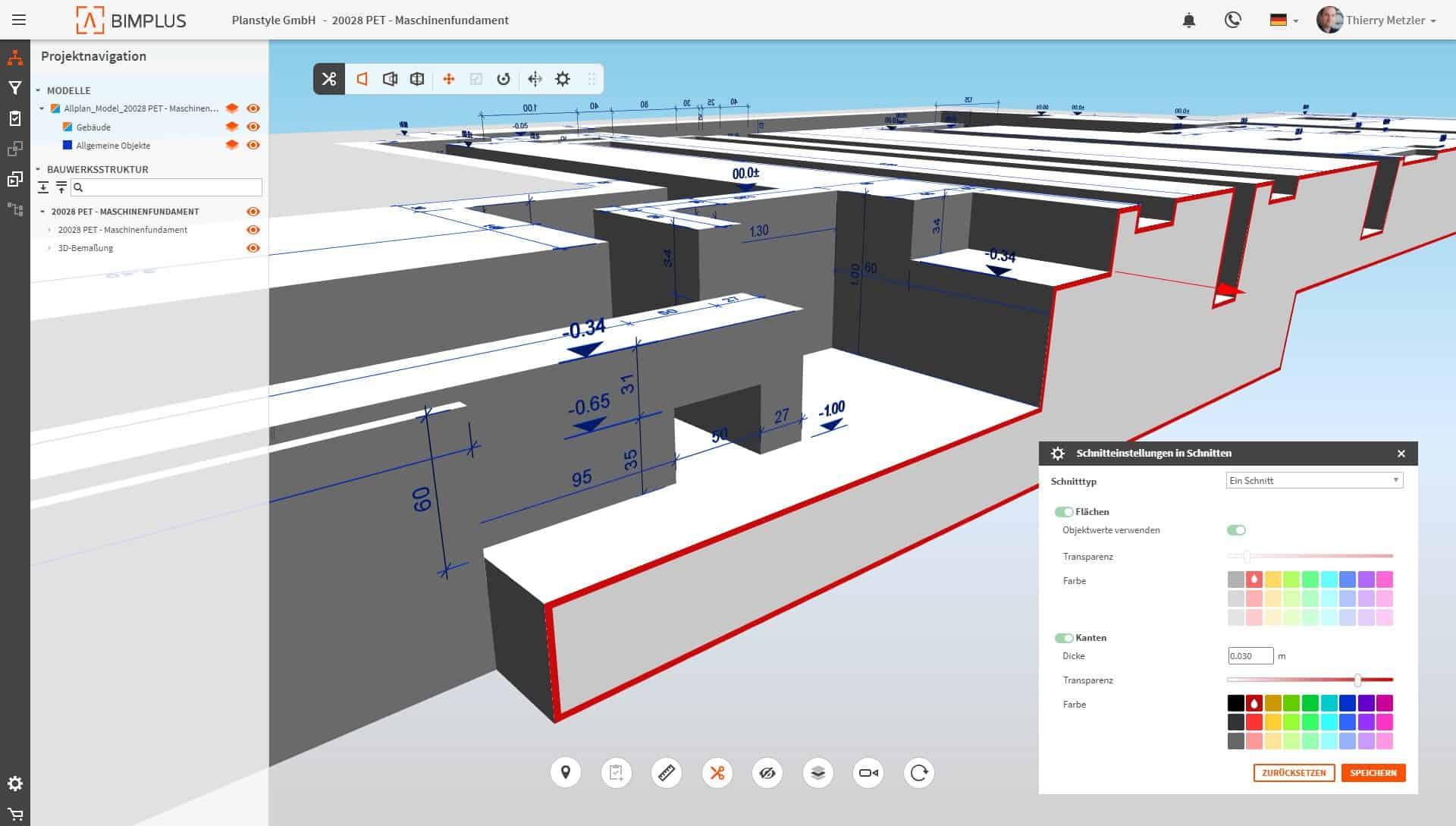Click the section scissors tool in top toolbar
This screenshot has height=826, width=1456.
tap(329, 79)
